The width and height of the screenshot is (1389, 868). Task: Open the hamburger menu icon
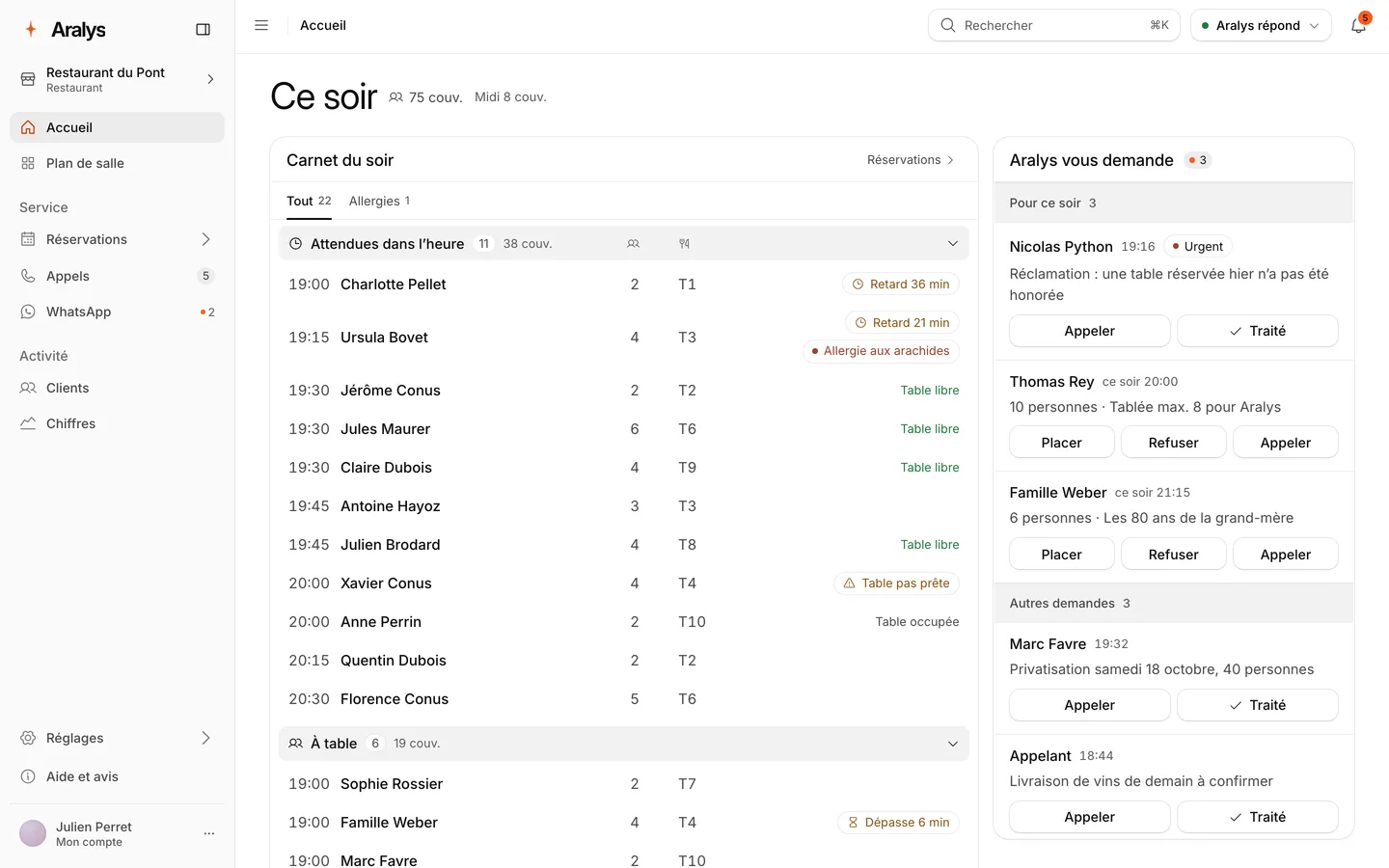point(261,25)
